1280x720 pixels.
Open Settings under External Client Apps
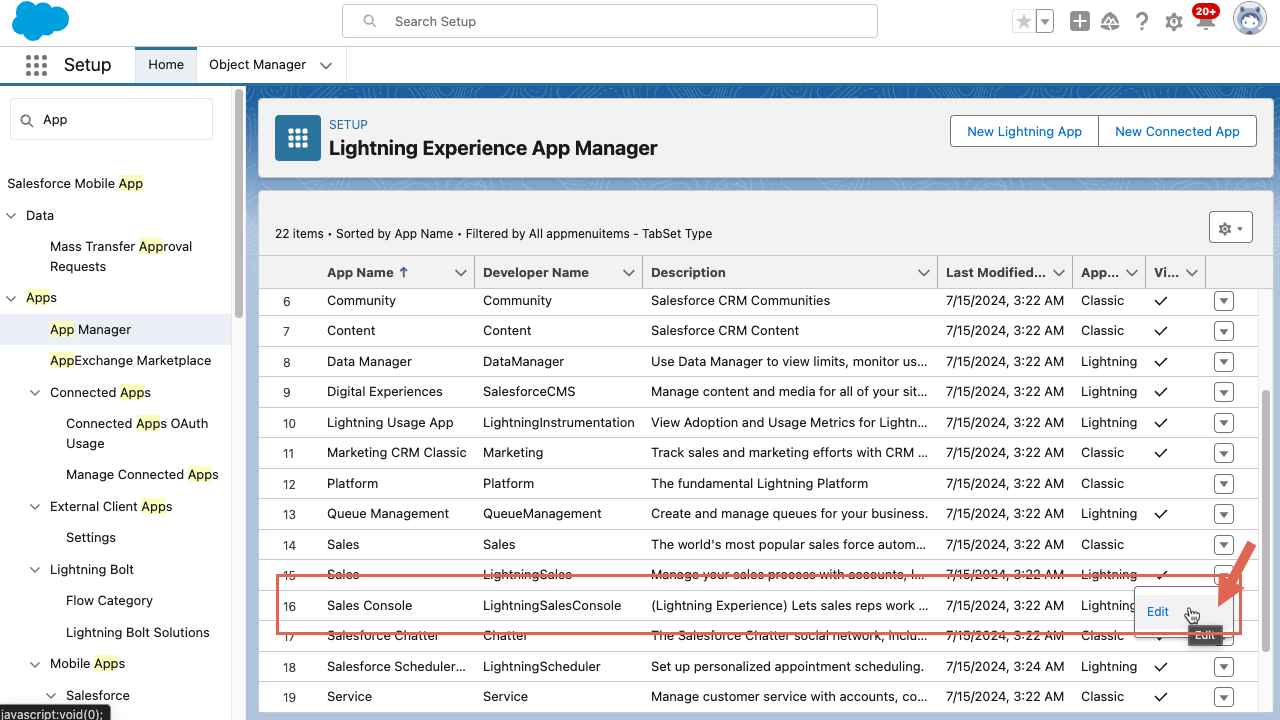[91, 538]
